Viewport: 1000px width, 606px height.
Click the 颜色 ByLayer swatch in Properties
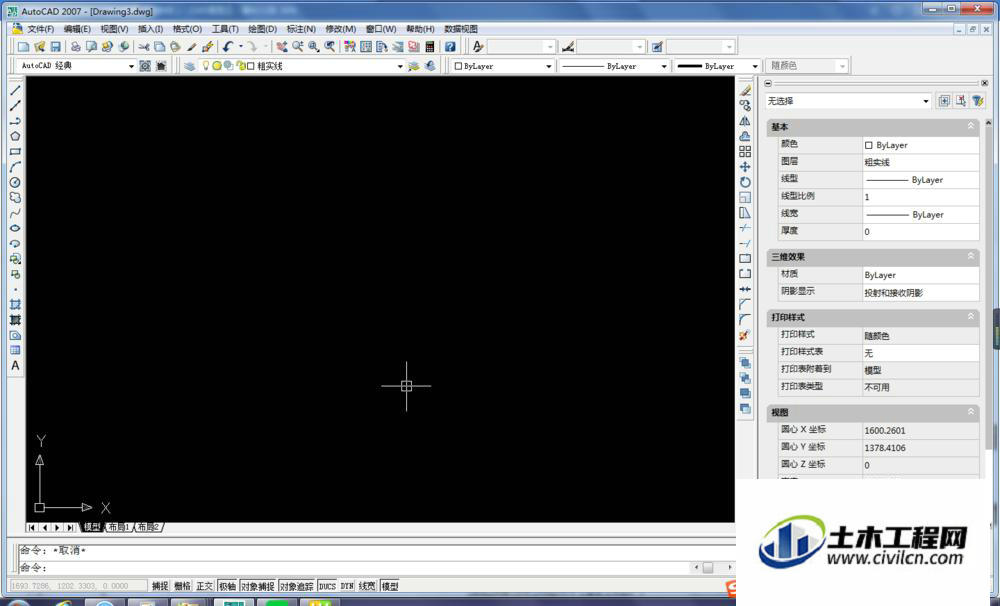(868, 145)
